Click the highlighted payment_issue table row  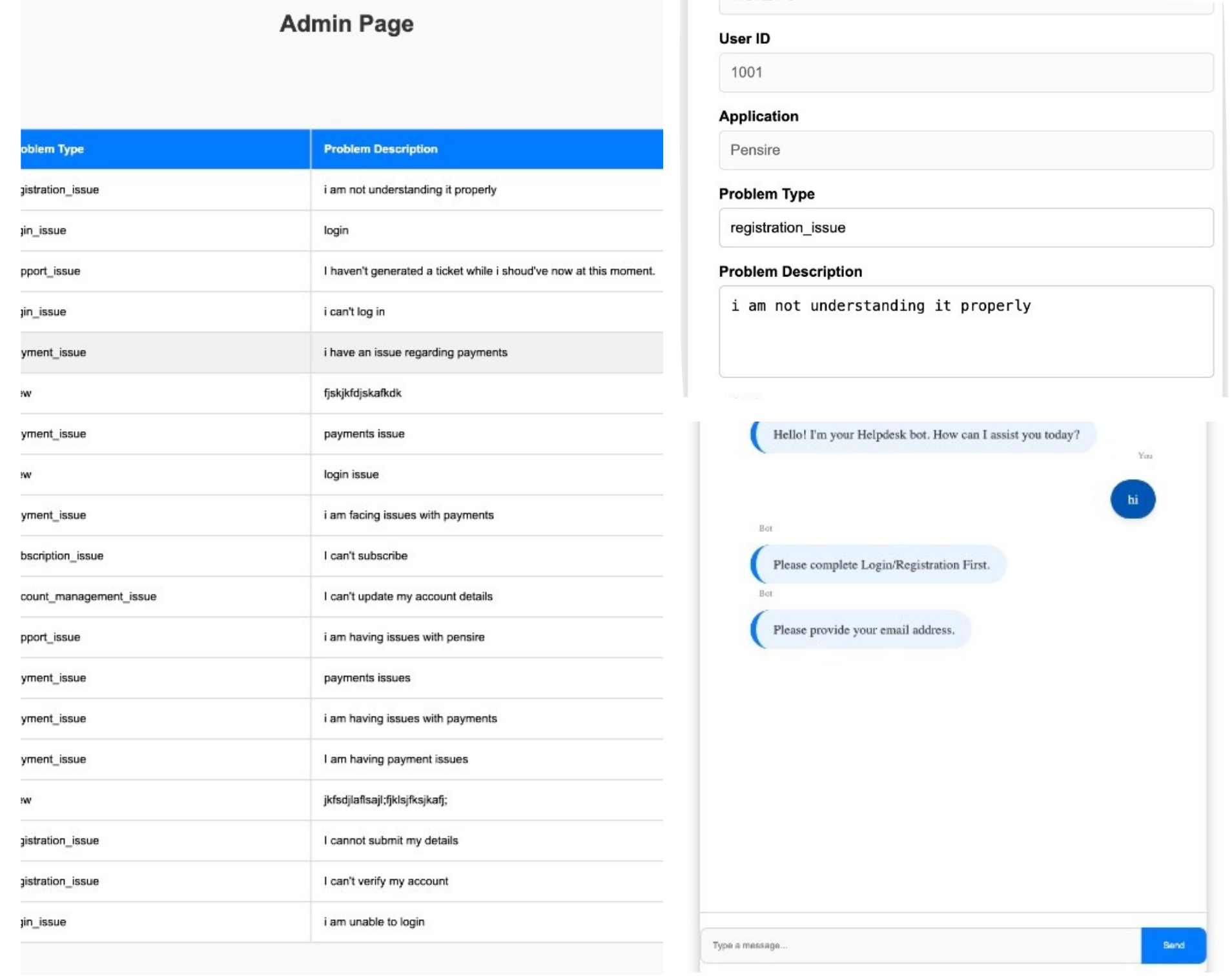[x=333, y=352]
